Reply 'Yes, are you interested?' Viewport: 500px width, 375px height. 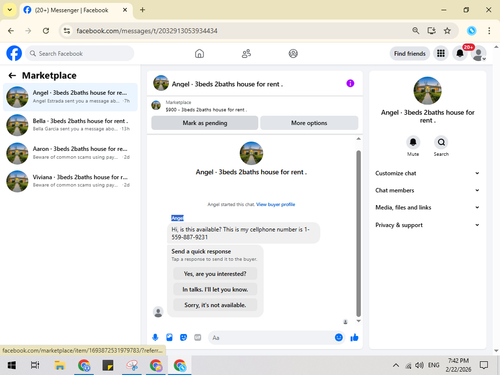(x=215, y=274)
